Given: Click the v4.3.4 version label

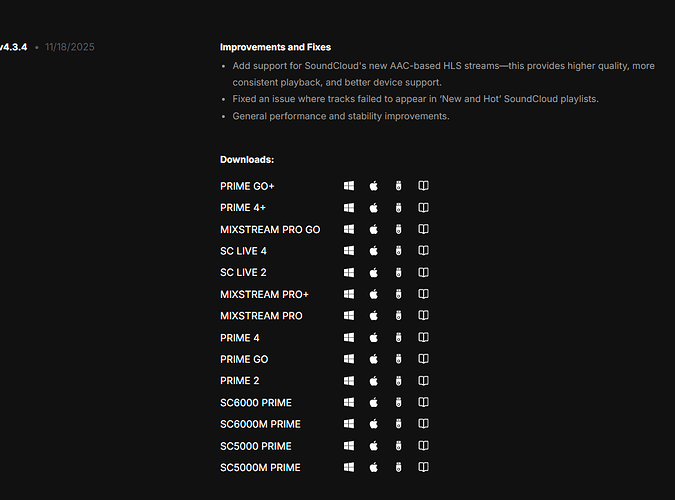Looking at the screenshot, I should tap(13, 47).
